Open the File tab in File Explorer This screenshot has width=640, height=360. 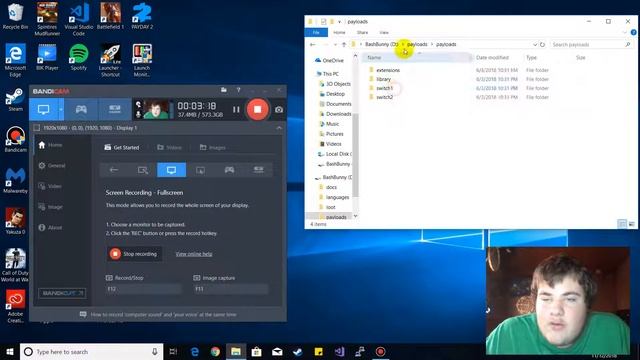[x=316, y=32]
